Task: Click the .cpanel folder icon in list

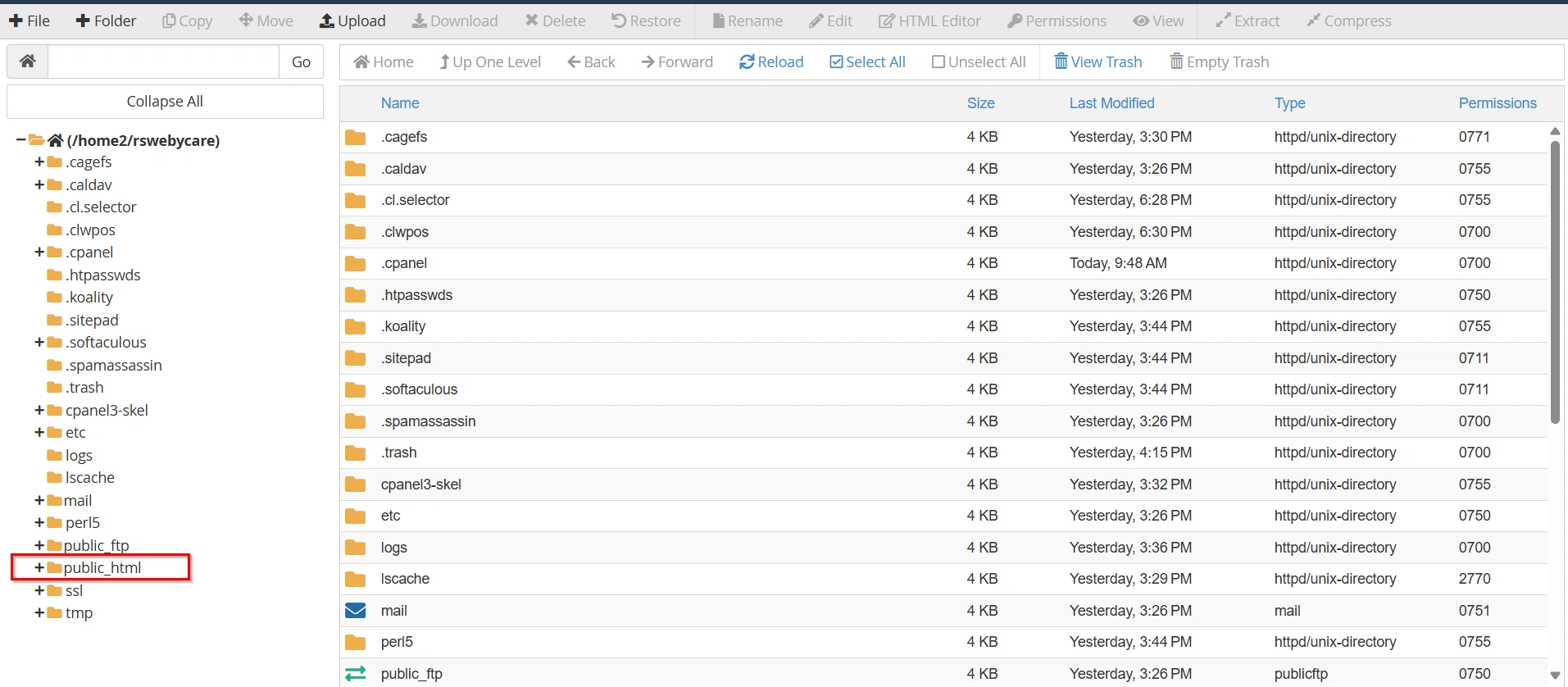Action: coord(355,263)
